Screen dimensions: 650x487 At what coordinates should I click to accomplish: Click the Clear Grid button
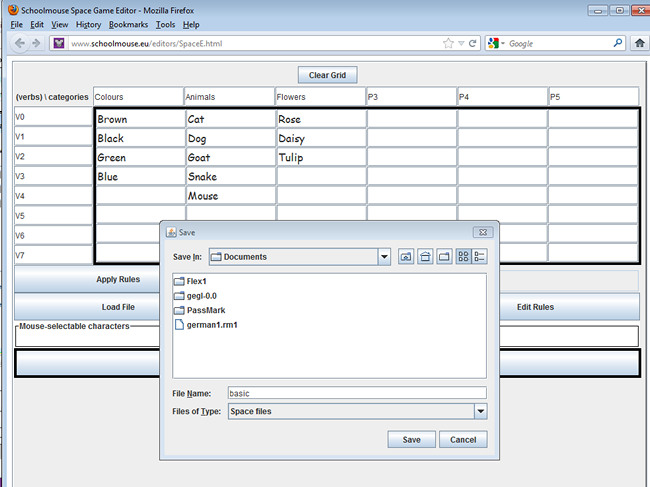pyautogui.click(x=327, y=75)
